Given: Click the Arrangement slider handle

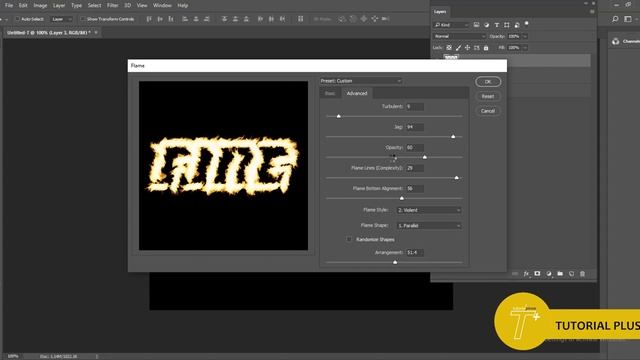Looking at the screenshot, I should [395, 262].
